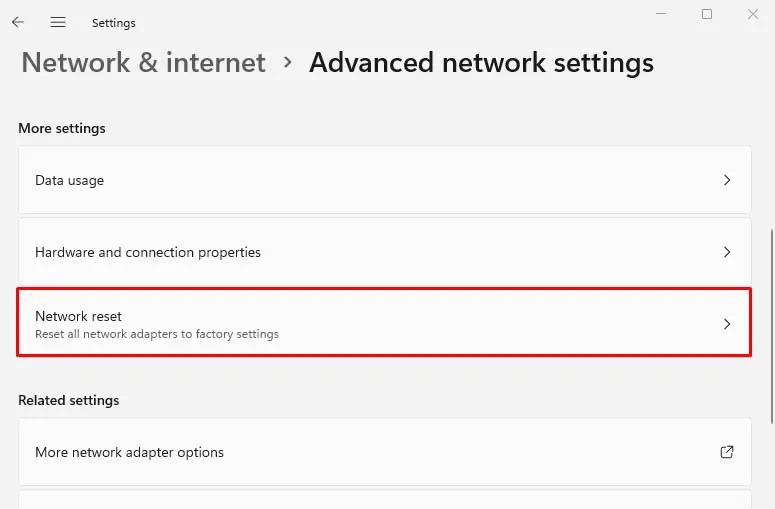This screenshot has height=509, width=775.
Task: Minimize the Settings window
Action: [x=661, y=14]
